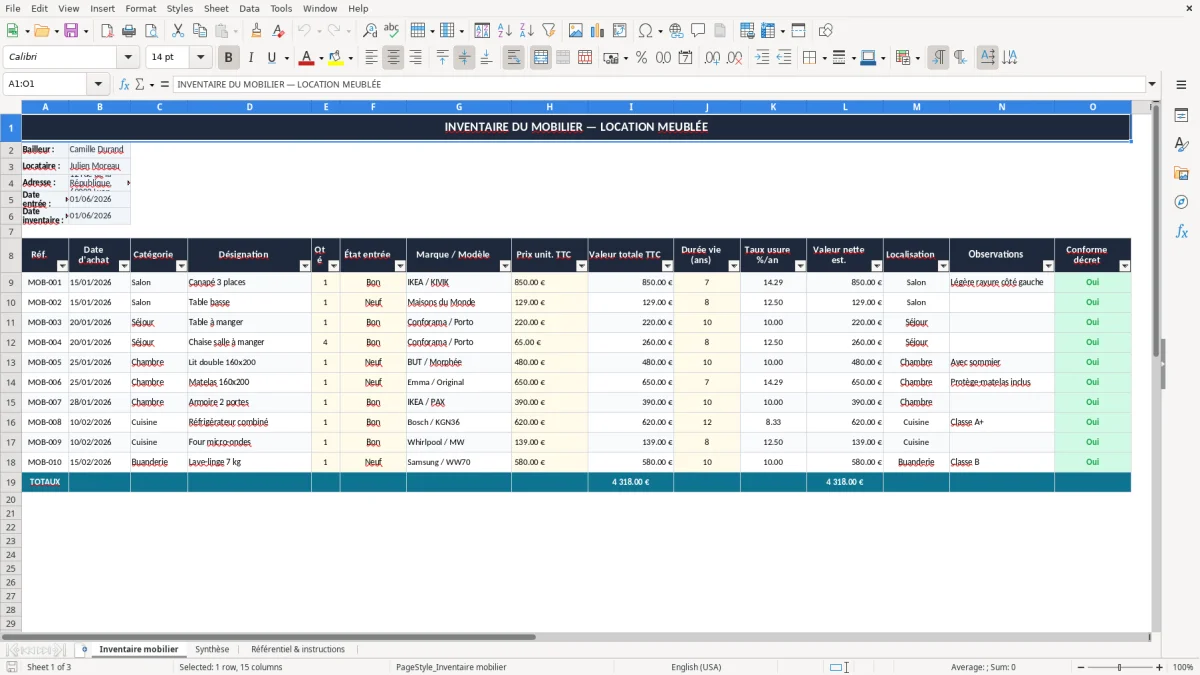Click the zoom in plus button
Image resolution: width=1200 pixels, height=675 pixels.
(x=1160, y=667)
